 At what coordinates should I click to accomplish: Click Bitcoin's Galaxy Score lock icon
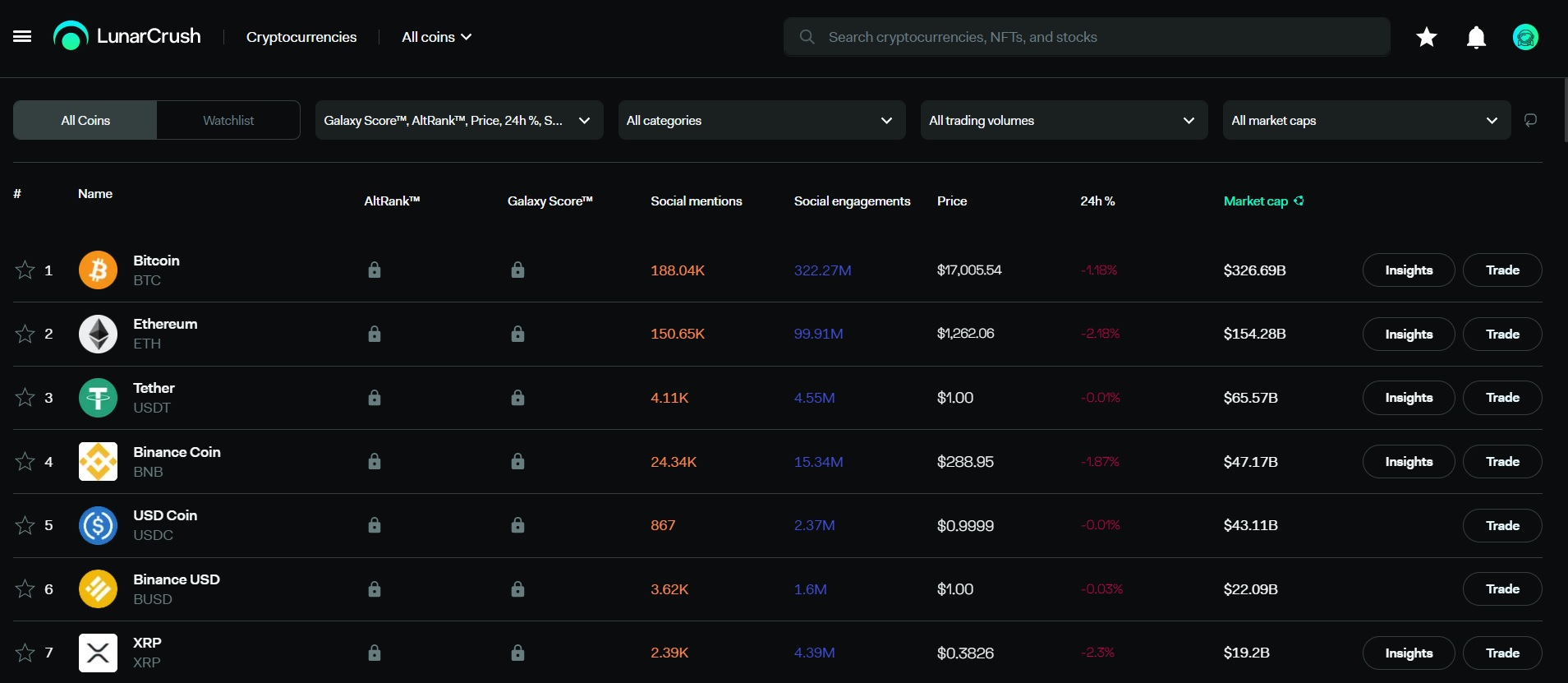click(x=517, y=270)
